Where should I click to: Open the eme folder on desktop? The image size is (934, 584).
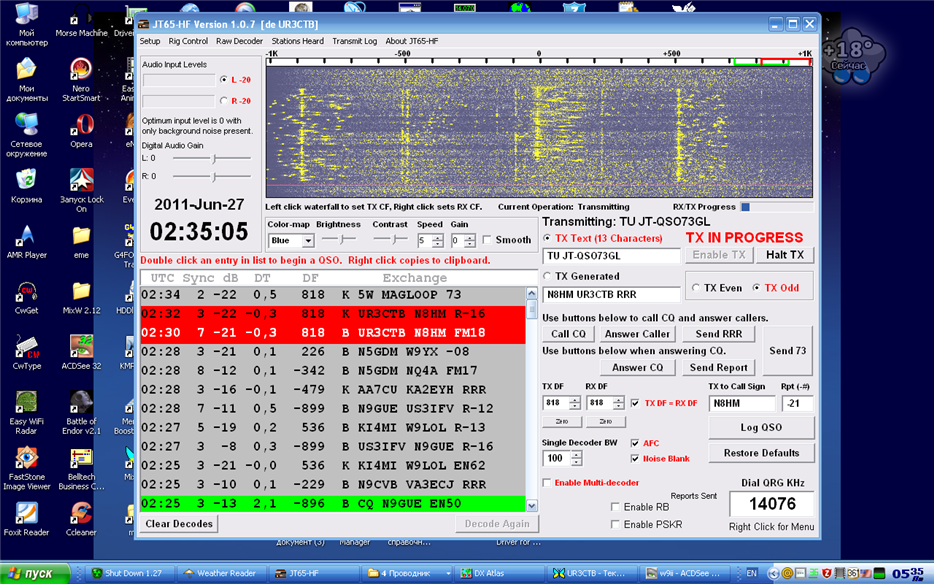81,241
